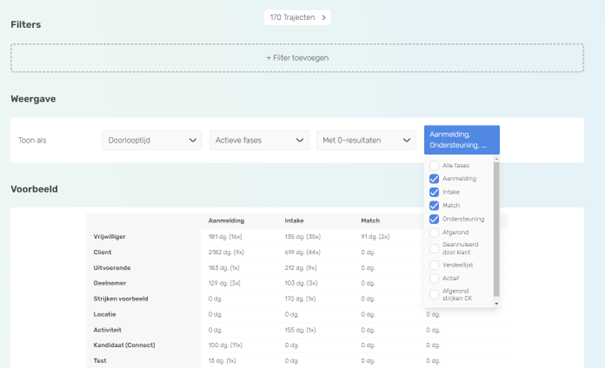Click the '212 dg. (9x)' cell

(301, 268)
